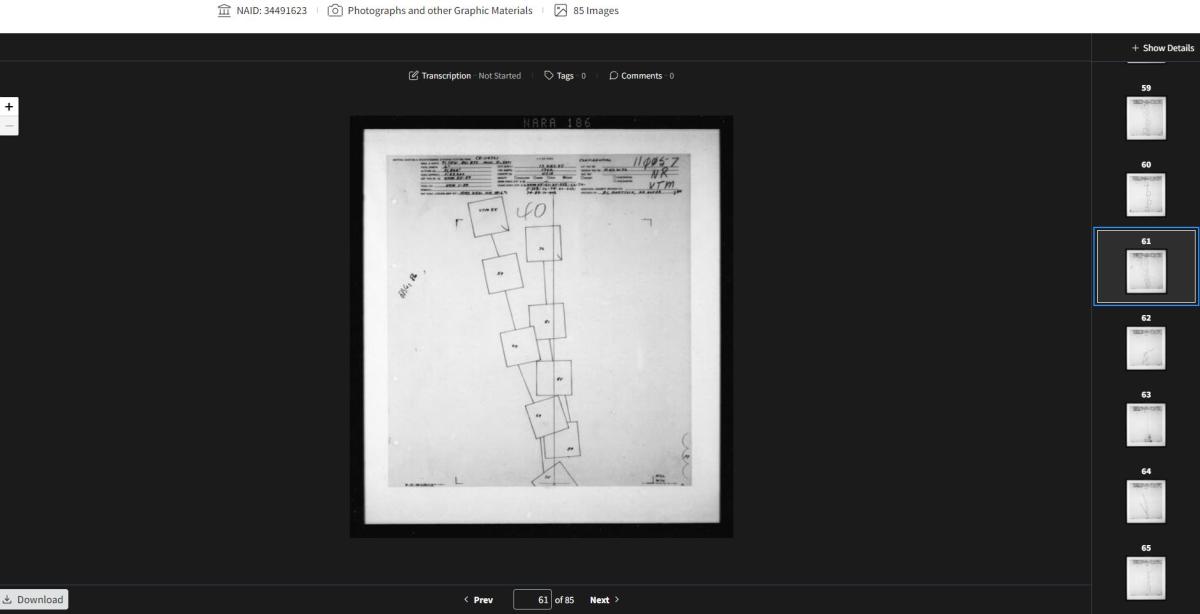Select thumbnail 64 in sidebar

pyautogui.click(x=1146, y=501)
